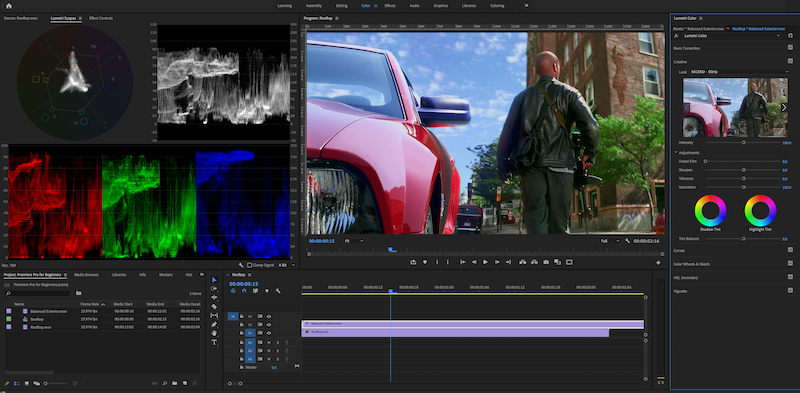The image size is (800, 393).
Task: Click the Highlight Tint color wheel
Action: (760, 210)
